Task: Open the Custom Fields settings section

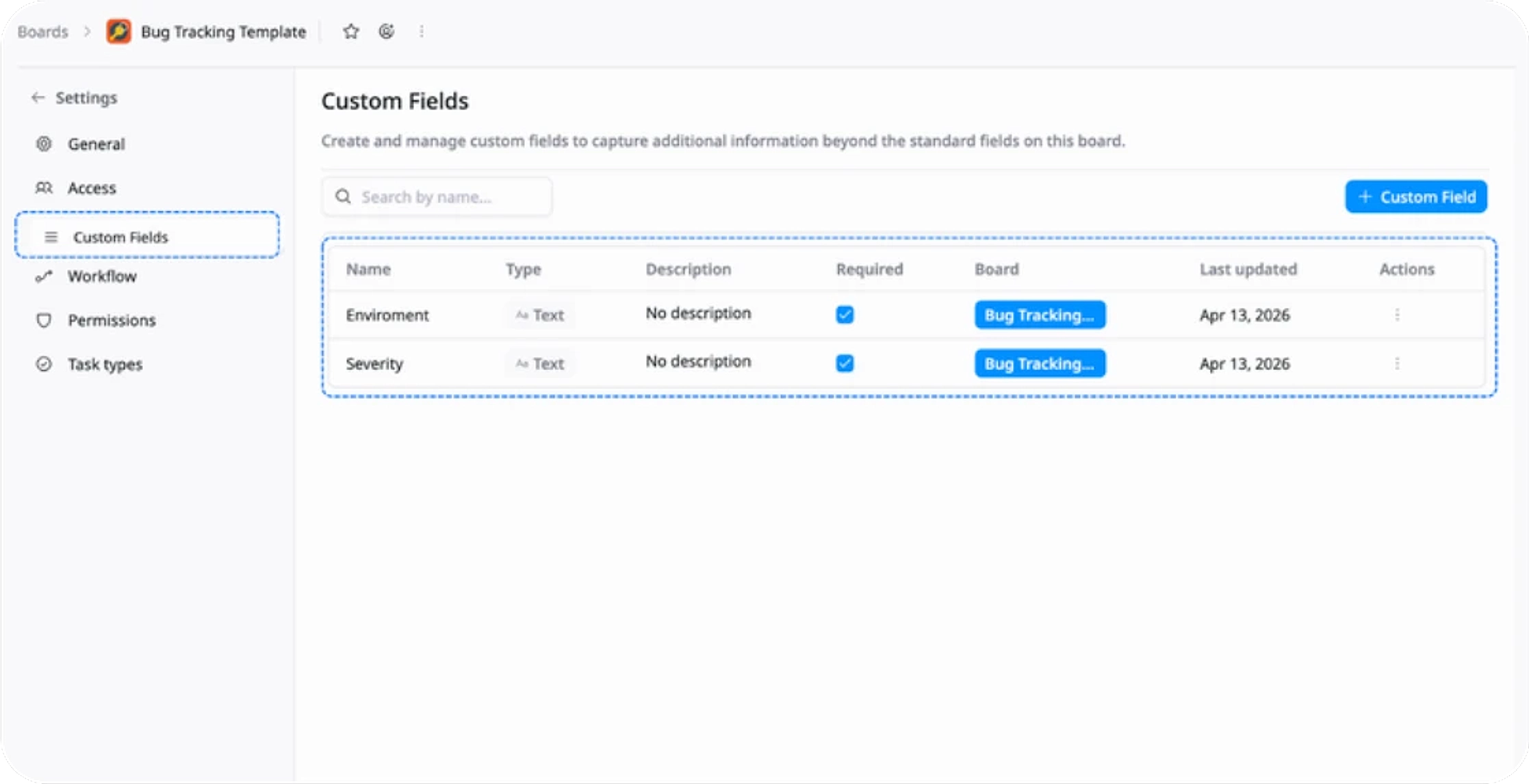Action: pyautogui.click(x=147, y=235)
